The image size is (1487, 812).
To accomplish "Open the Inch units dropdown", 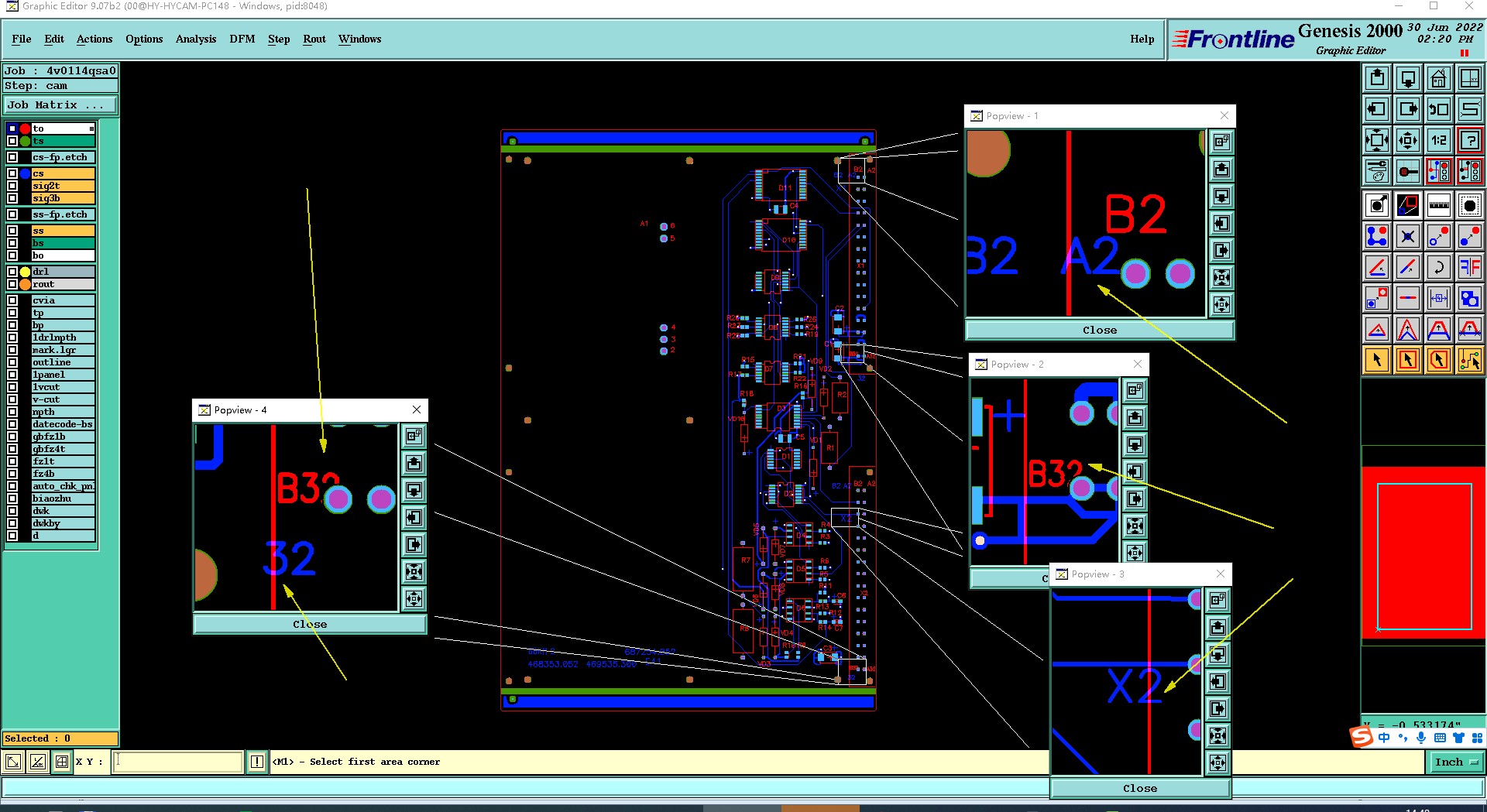I will coord(1455,762).
